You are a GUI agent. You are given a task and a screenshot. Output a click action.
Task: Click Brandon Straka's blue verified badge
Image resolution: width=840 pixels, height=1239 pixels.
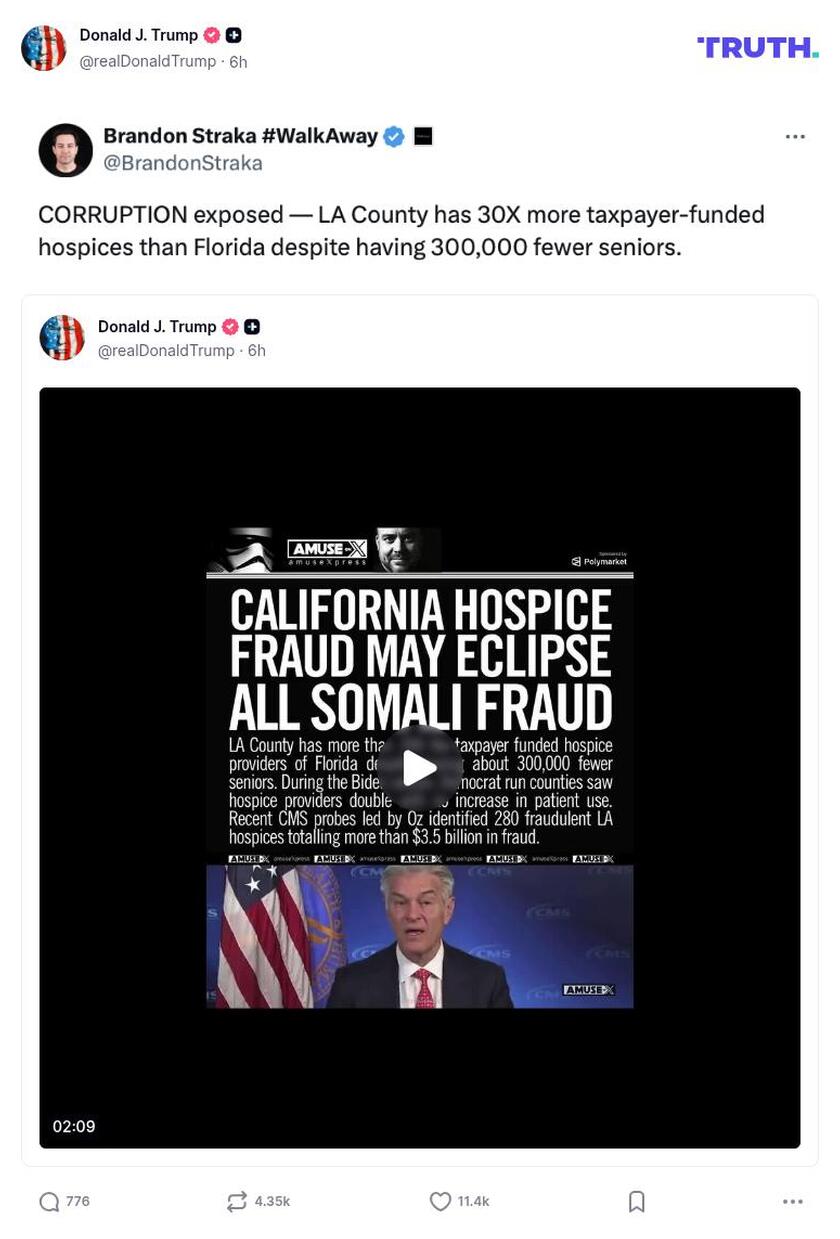(x=393, y=136)
